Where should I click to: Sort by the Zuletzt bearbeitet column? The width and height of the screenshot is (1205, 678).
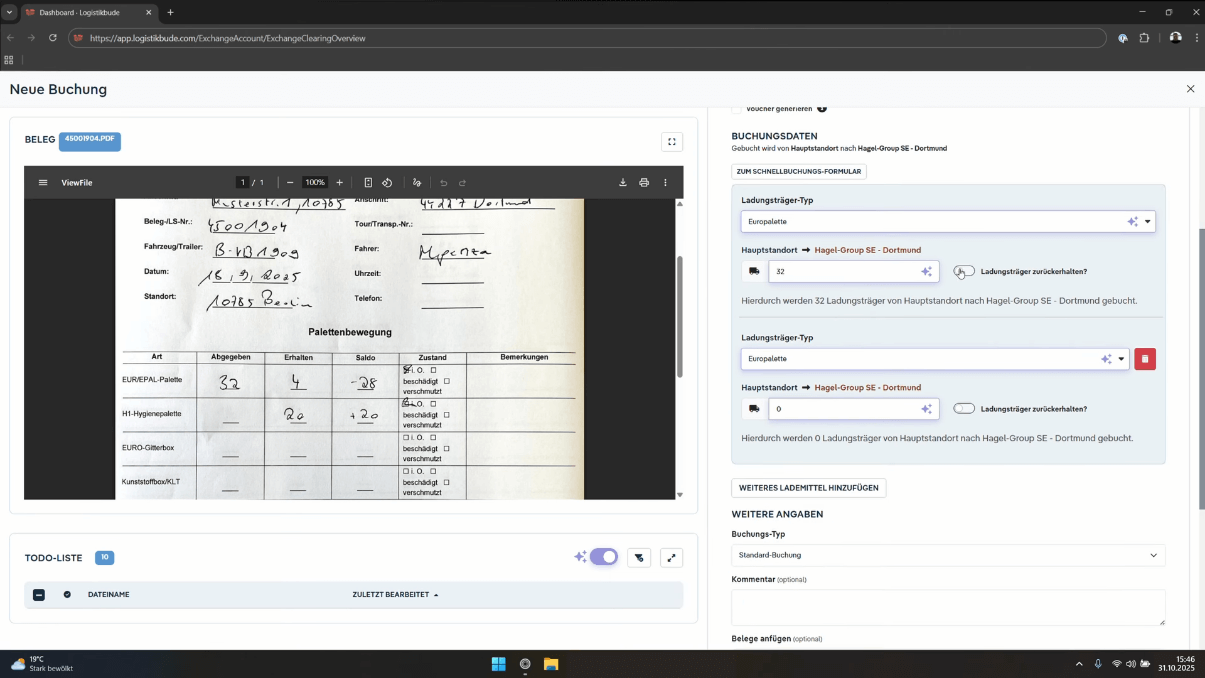tap(395, 595)
